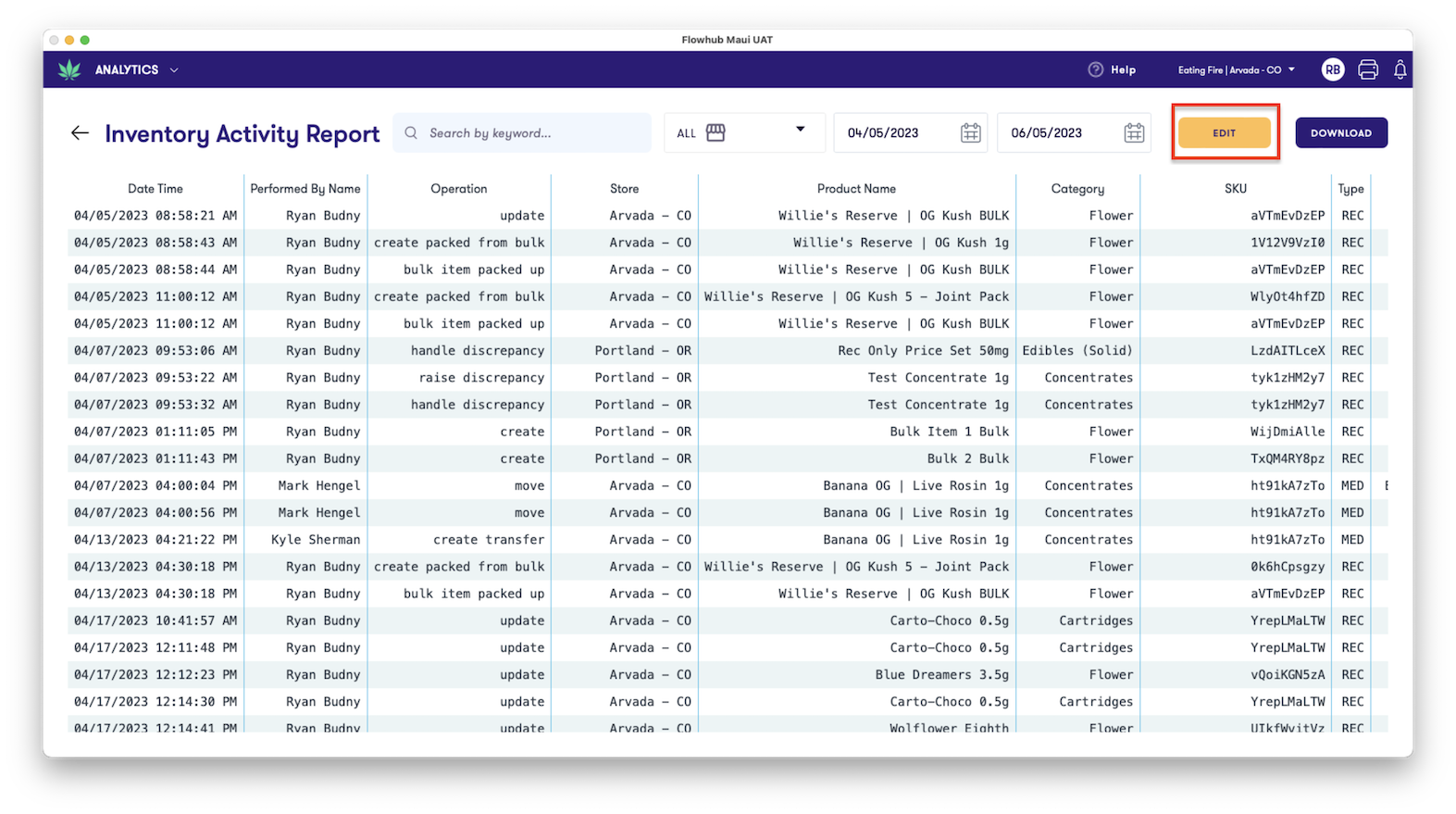The width and height of the screenshot is (1456, 814).
Task: Open the Help question mark icon
Action: tap(1096, 69)
